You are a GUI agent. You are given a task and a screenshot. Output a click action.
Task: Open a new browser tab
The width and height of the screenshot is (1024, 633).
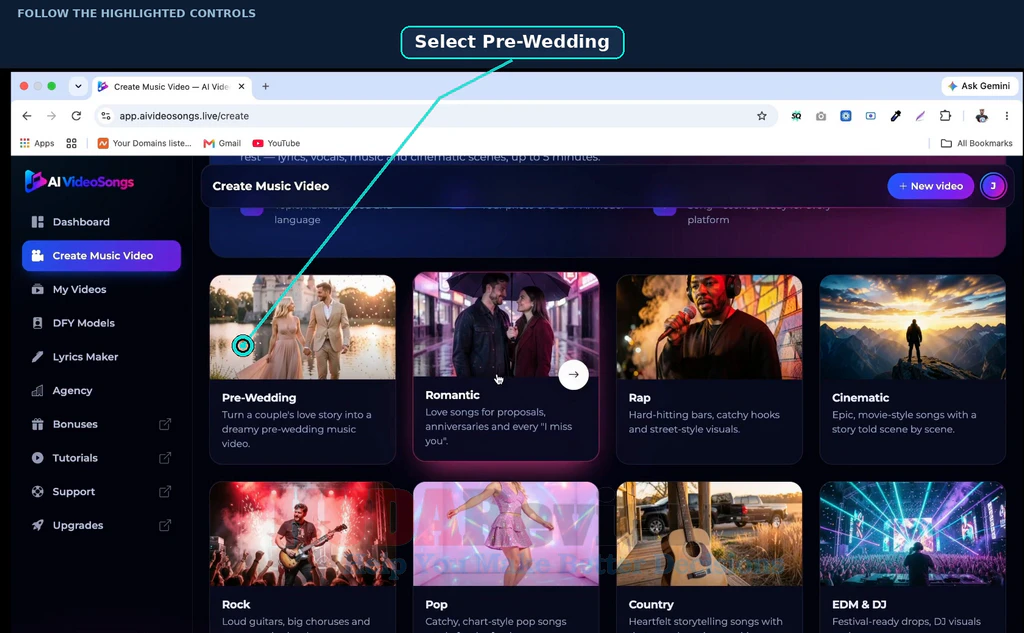pyautogui.click(x=265, y=86)
